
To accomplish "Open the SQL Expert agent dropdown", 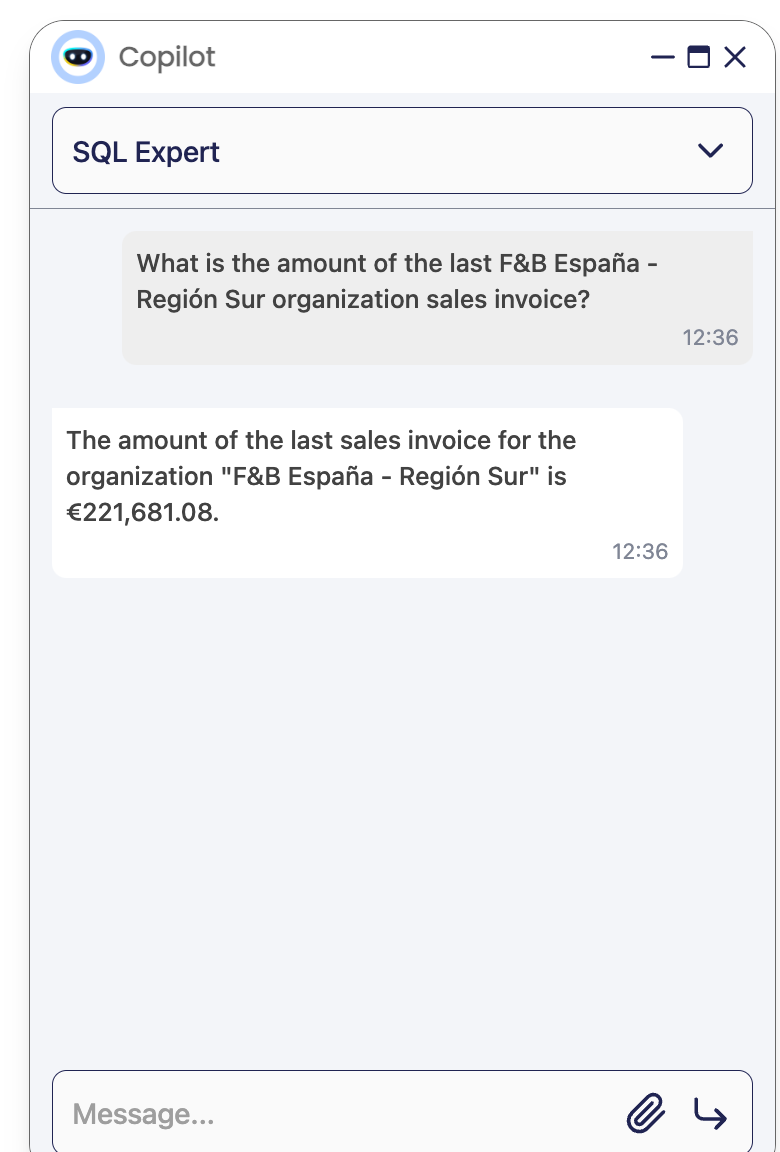I will [x=402, y=151].
